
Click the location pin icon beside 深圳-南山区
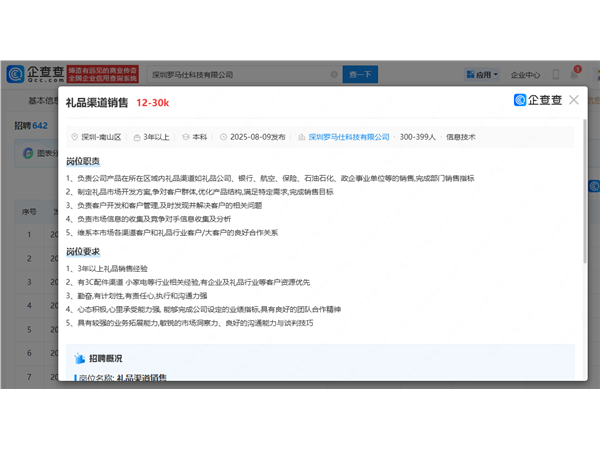pos(73,137)
